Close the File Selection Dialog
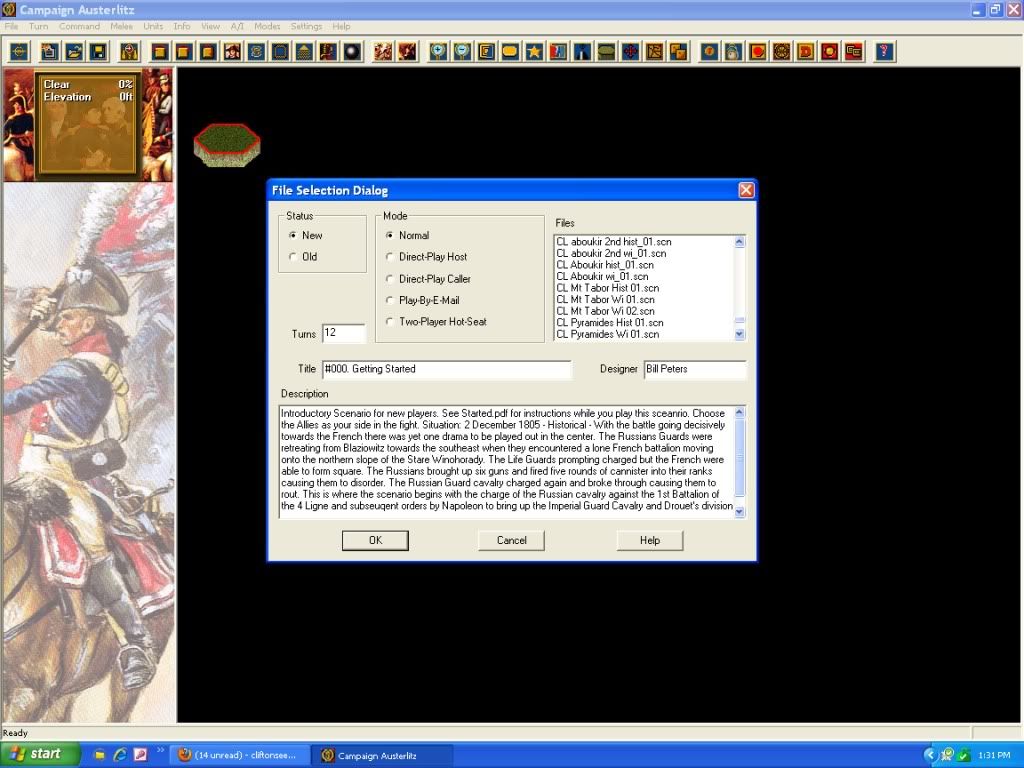This screenshot has width=1024, height=768. tap(746, 190)
